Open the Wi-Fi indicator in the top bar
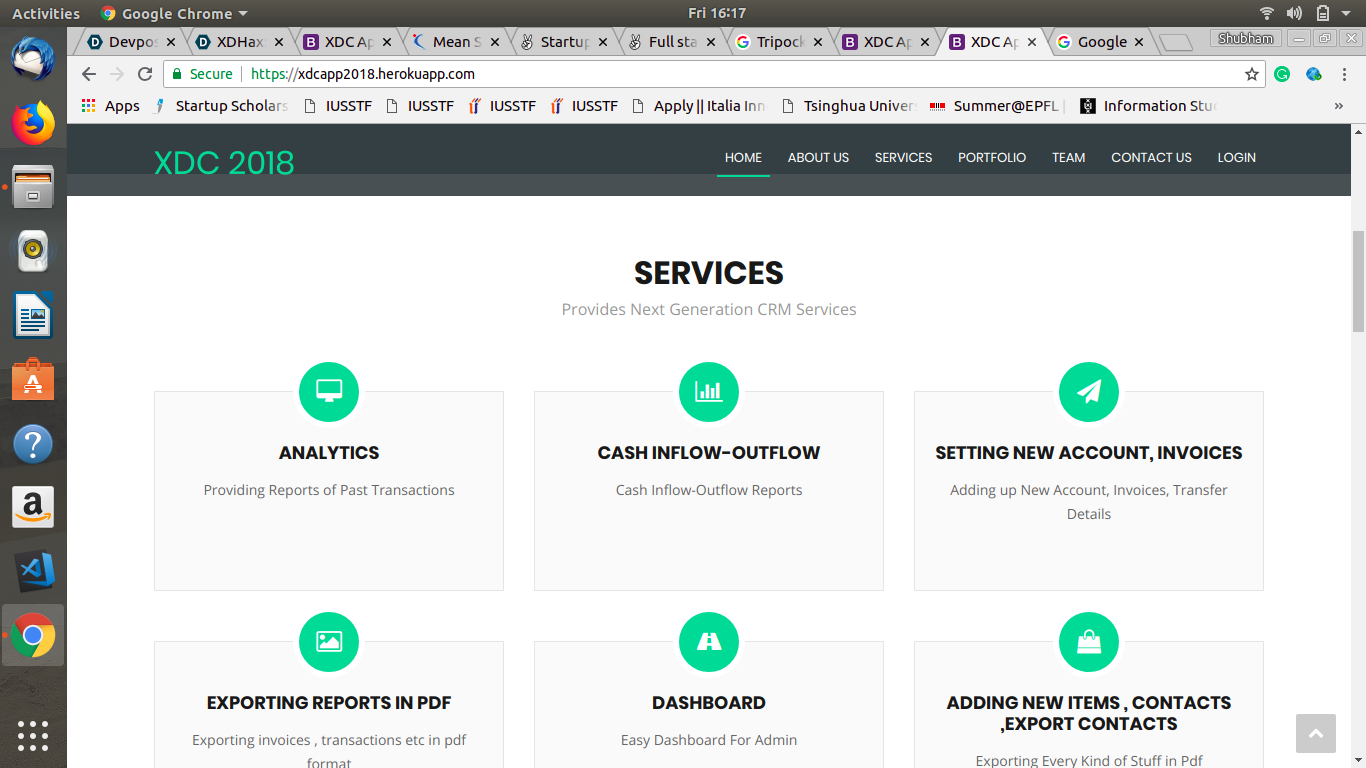Viewport: 1366px width, 768px height. [x=1267, y=13]
